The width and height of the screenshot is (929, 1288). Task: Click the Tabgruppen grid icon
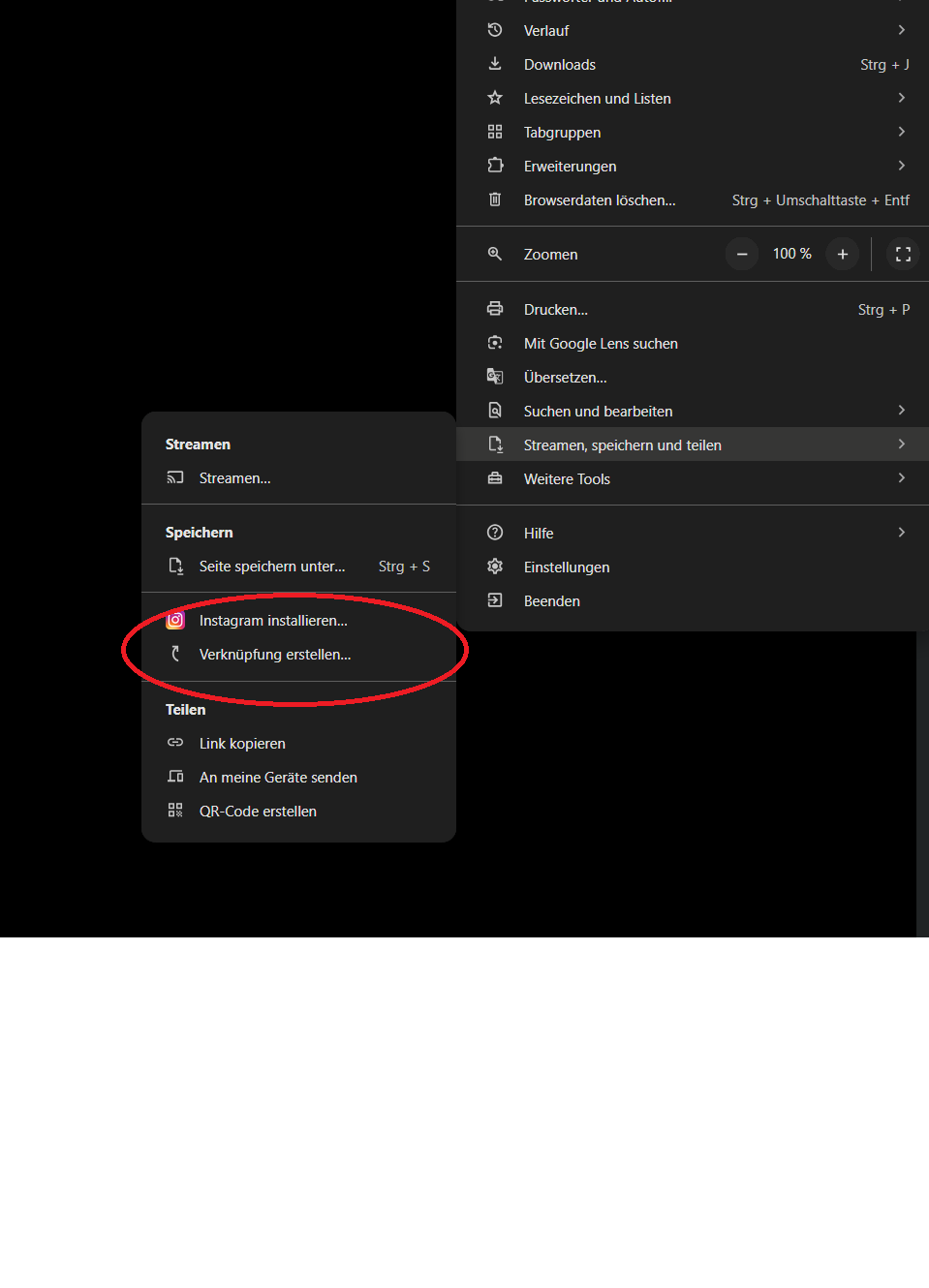coord(495,132)
